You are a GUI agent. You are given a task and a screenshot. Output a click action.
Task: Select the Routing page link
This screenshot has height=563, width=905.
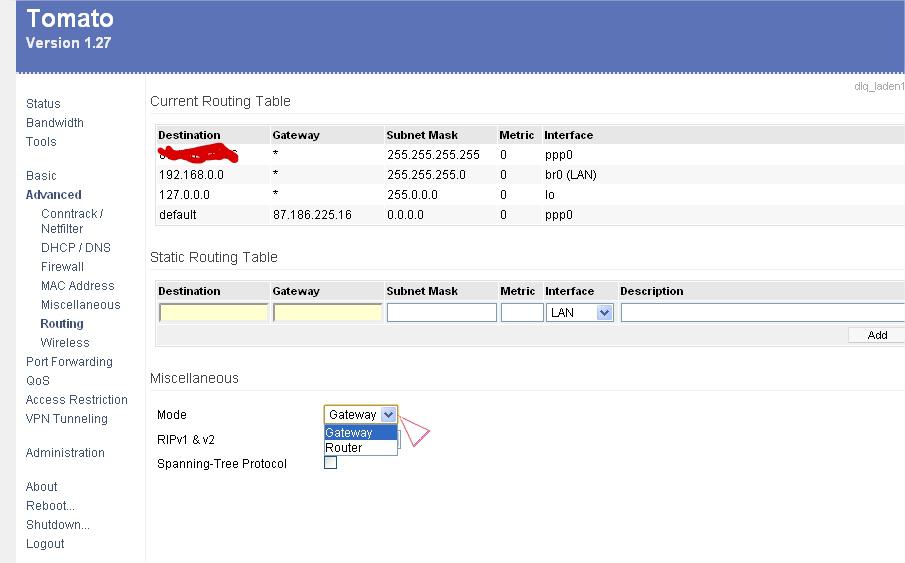pos(62,324)
